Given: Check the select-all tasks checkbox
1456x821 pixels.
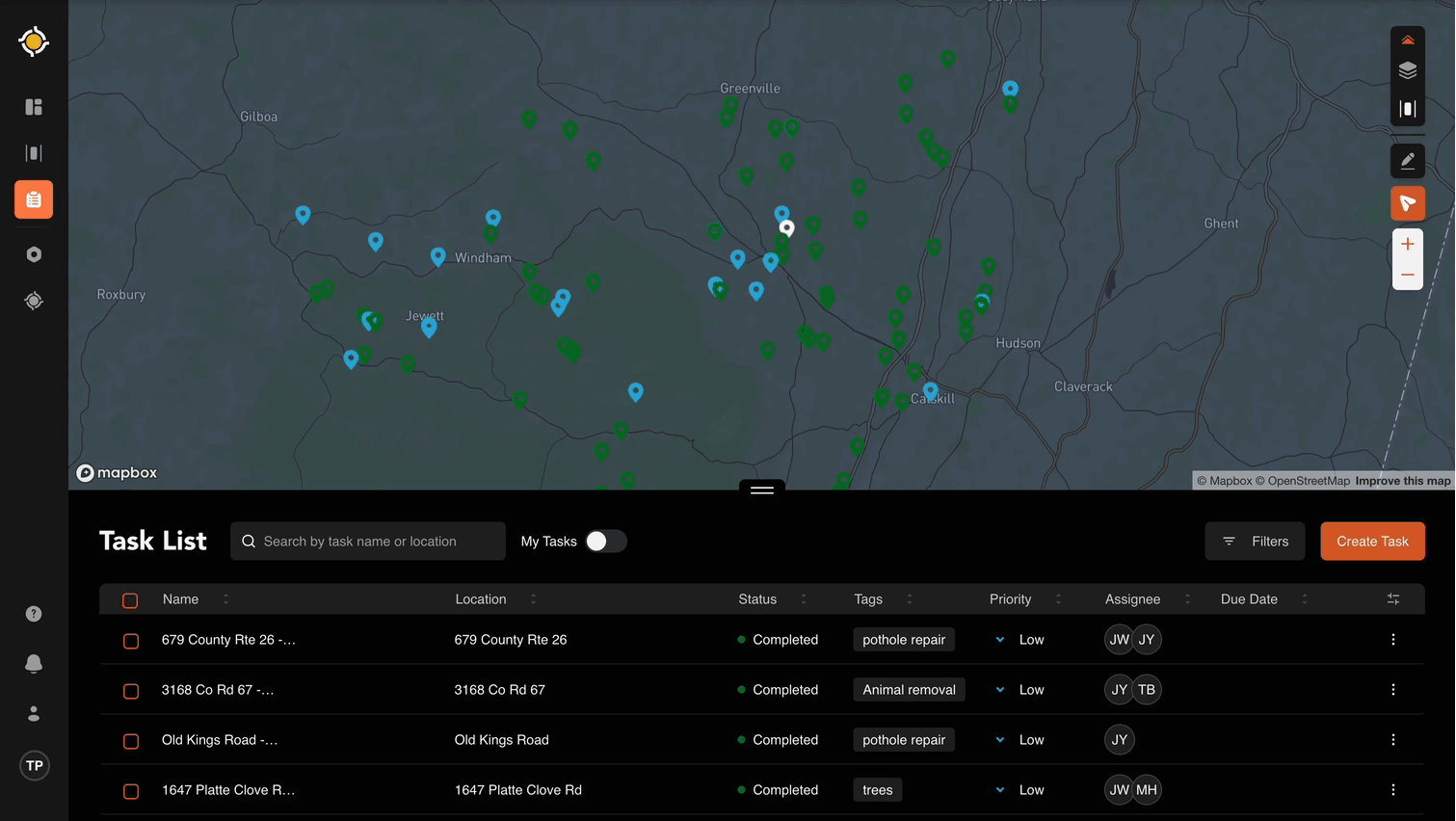Looking at the screenshot, I should pyautogui.click(x=130, y=600).
